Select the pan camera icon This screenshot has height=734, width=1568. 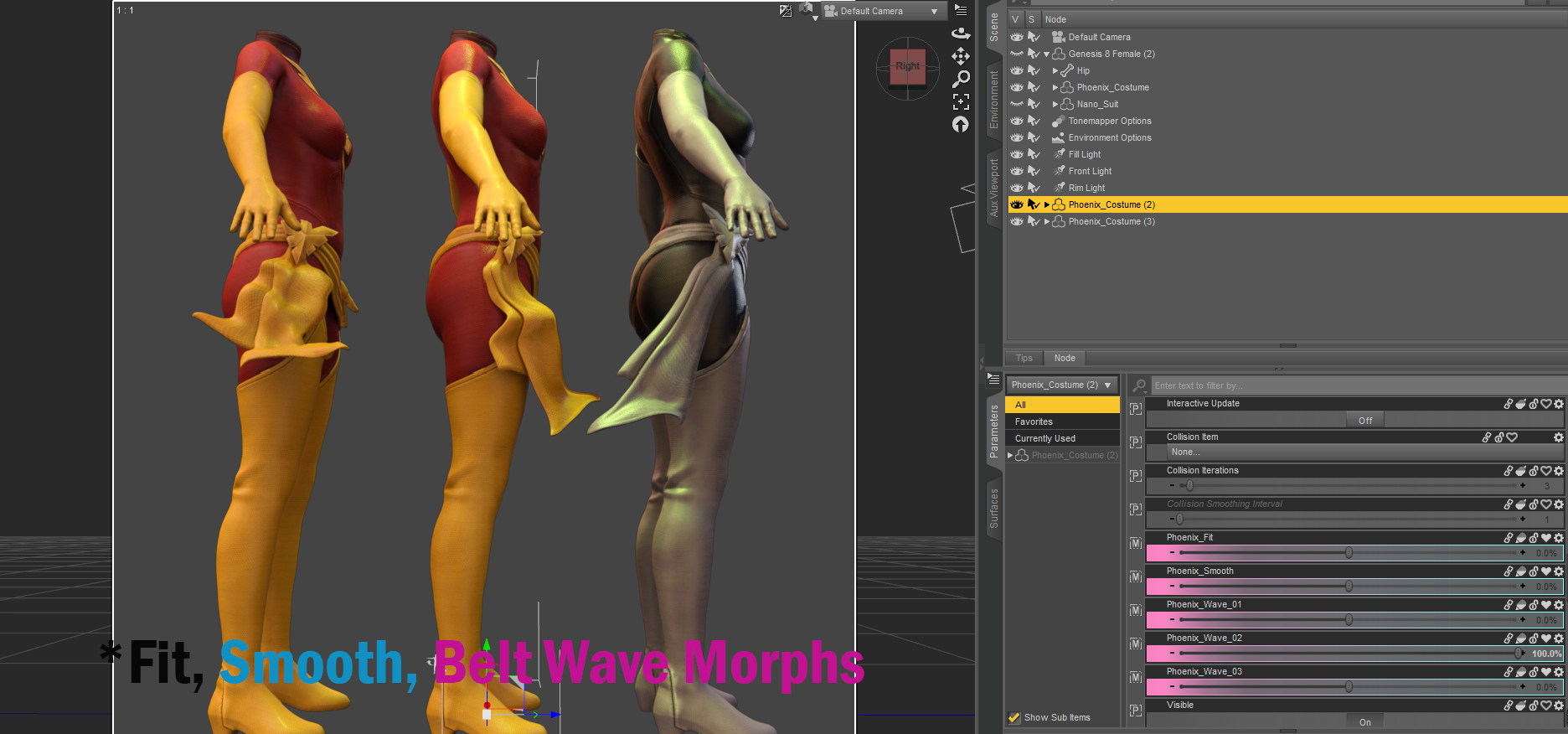pyautogui.click(x=961, y=56)
